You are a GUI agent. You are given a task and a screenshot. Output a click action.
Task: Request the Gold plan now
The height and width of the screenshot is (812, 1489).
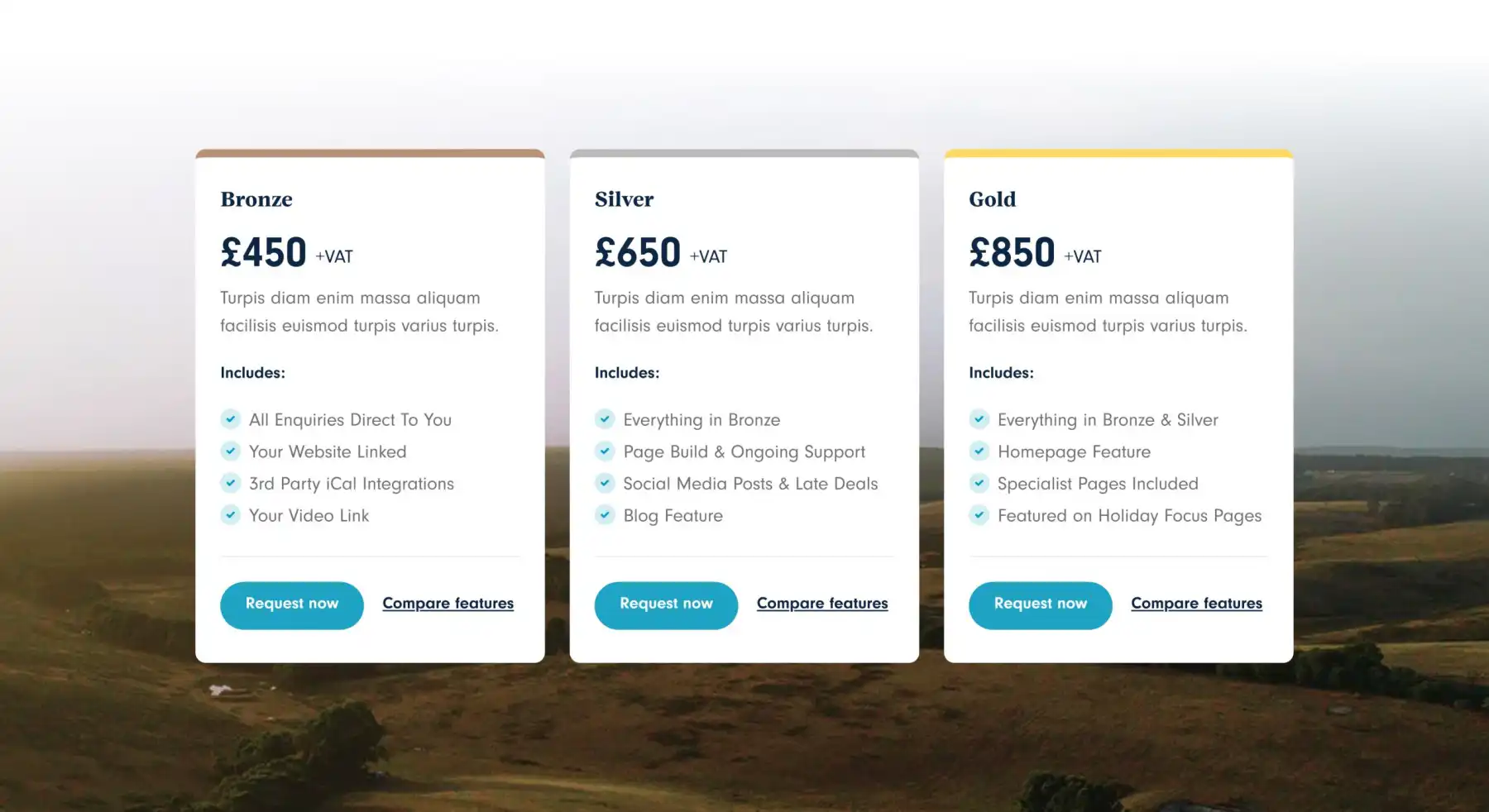[x=1040, y=604]
